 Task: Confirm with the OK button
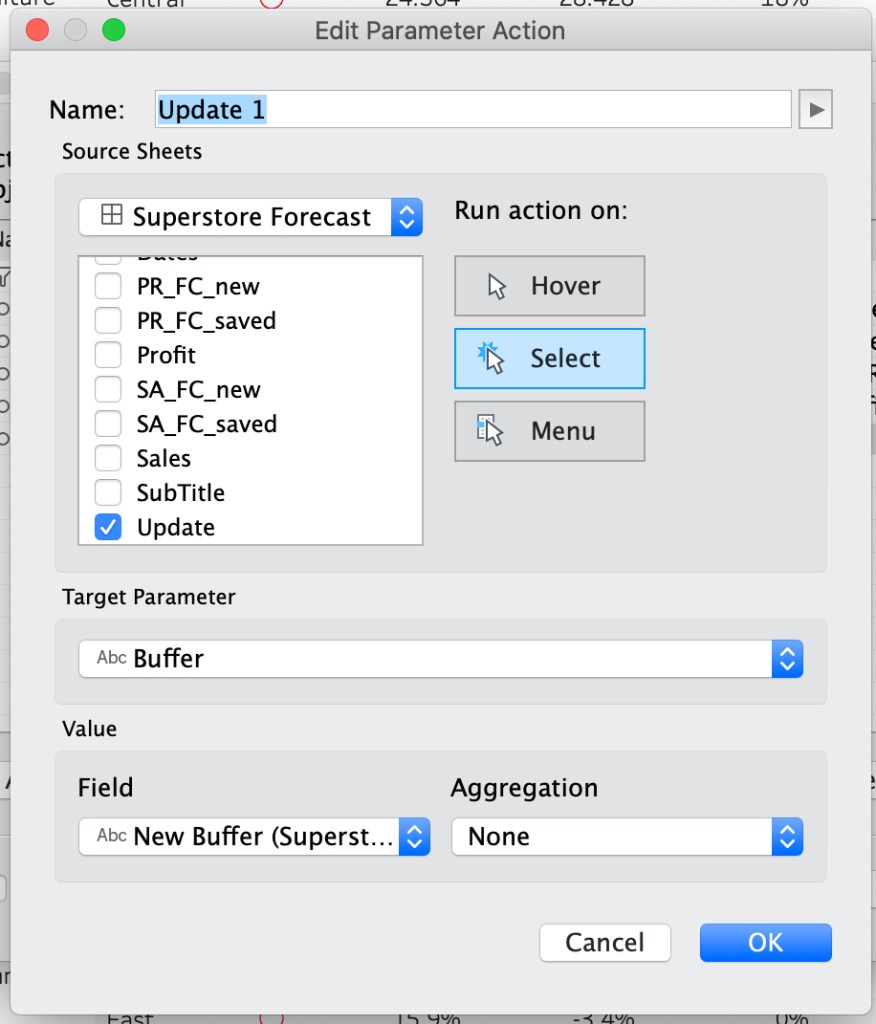(x=766, y=942)
